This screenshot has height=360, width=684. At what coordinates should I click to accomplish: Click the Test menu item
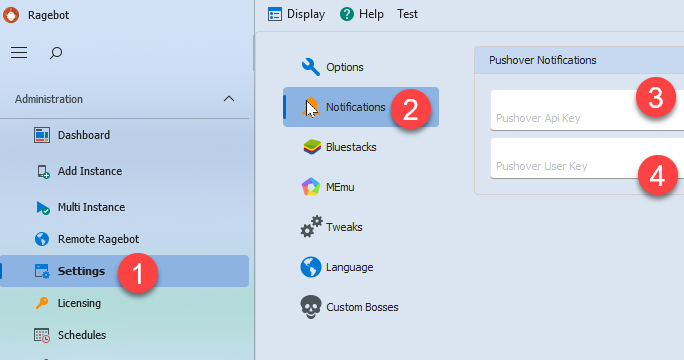407,14
